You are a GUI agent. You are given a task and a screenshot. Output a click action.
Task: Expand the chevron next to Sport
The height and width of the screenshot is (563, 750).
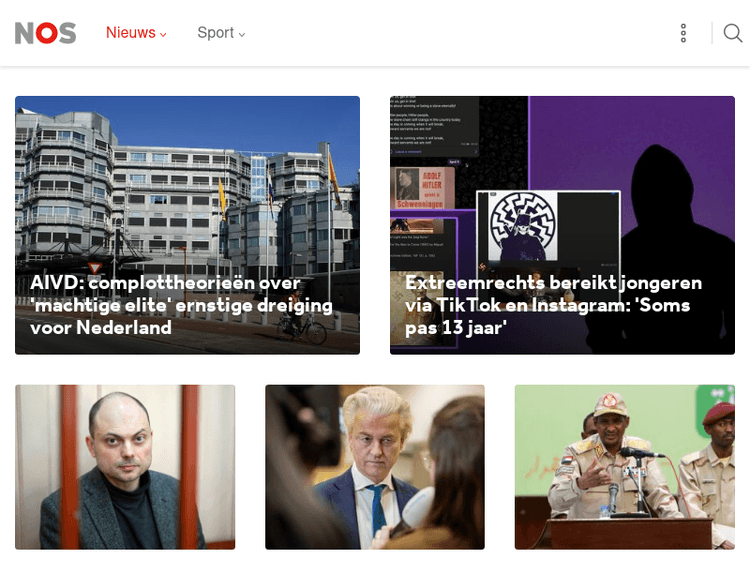[242, 34]
